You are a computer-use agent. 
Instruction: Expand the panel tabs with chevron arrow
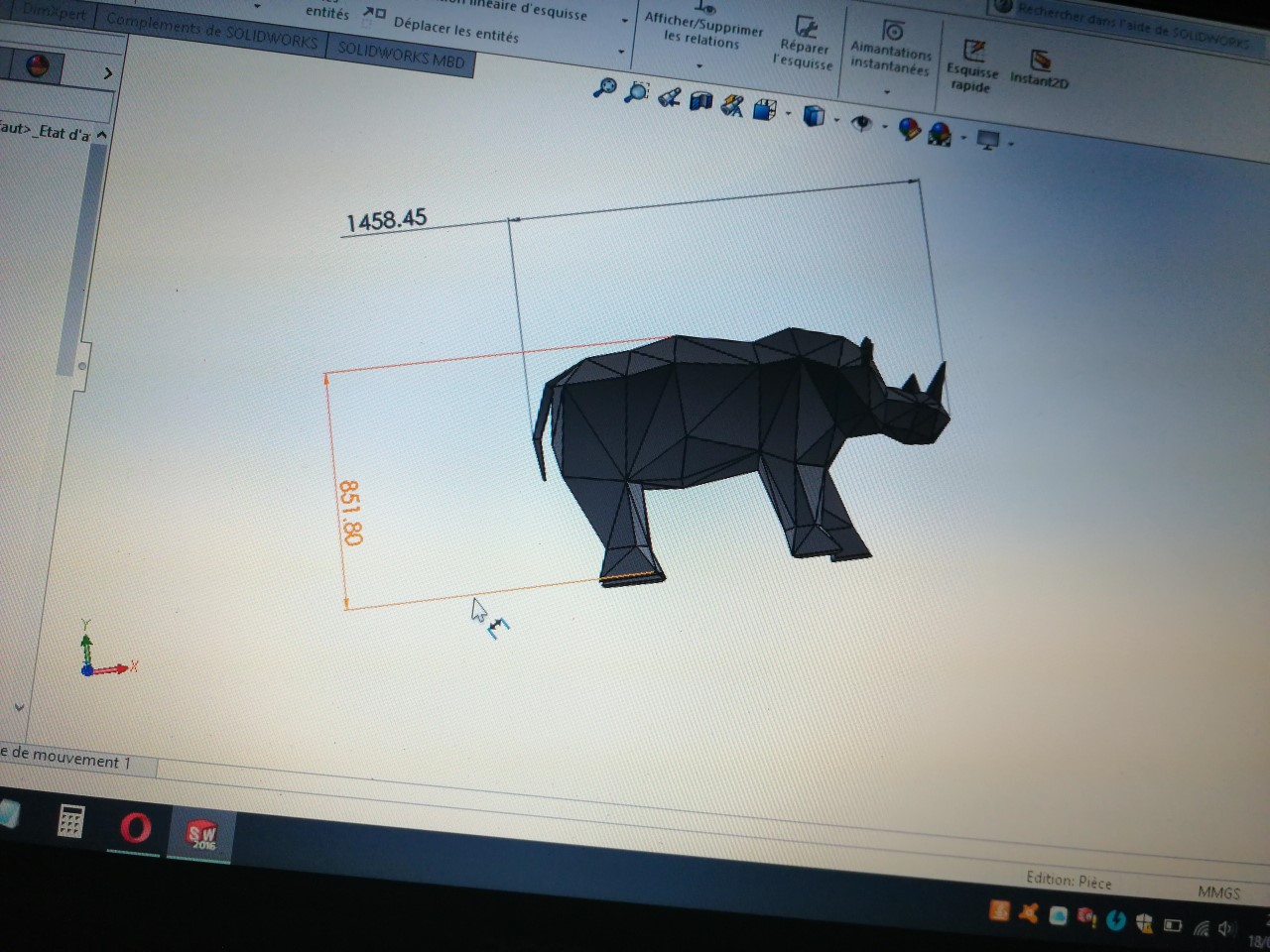108,73
